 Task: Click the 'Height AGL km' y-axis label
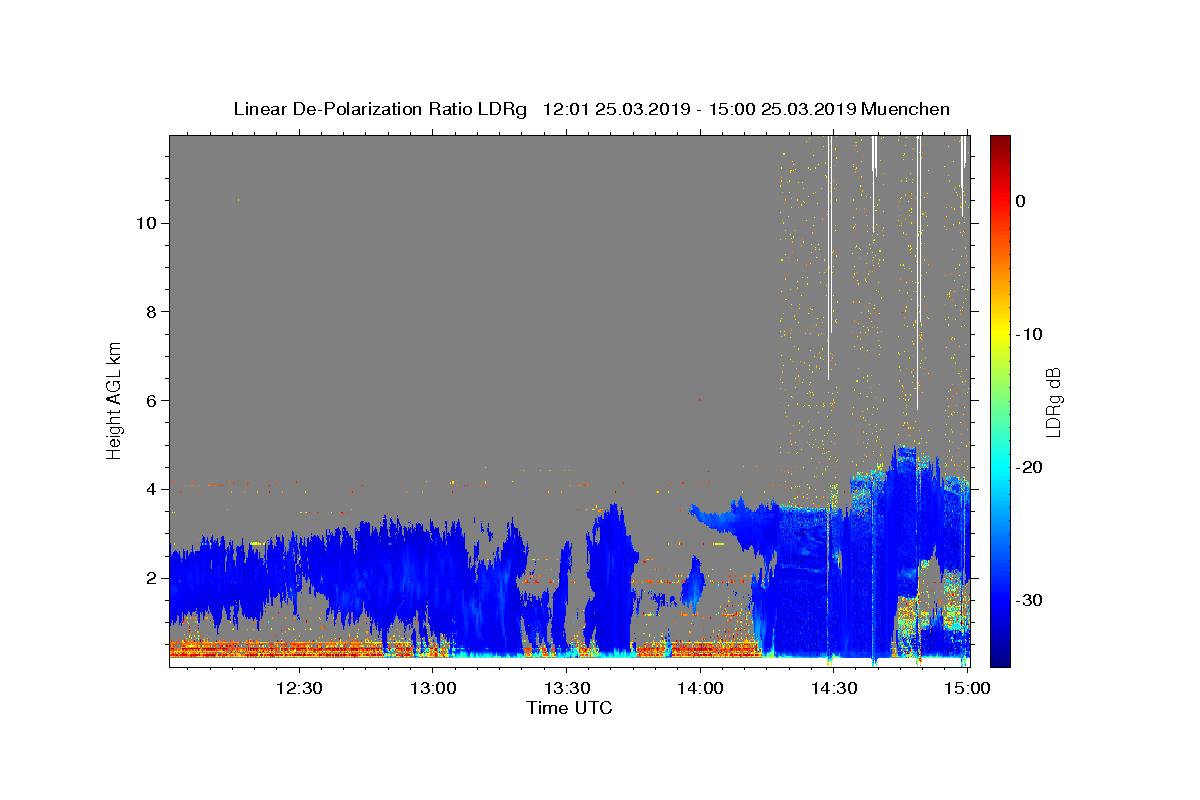115,399
